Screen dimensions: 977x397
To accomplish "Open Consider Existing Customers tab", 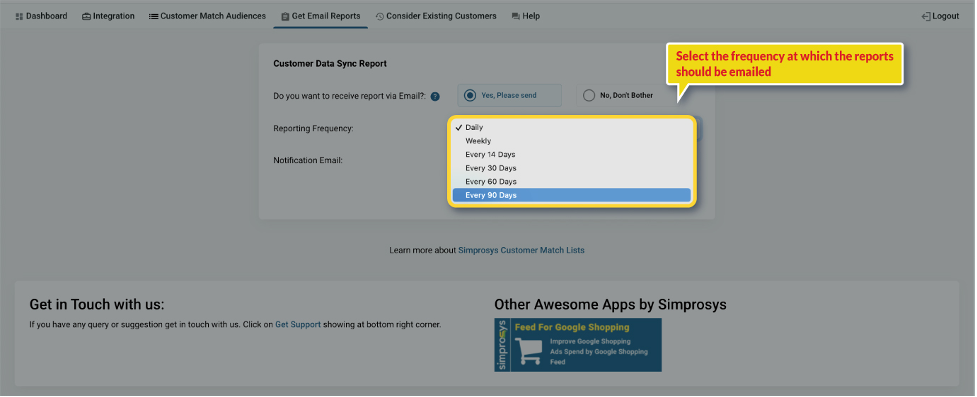I will 436,16.
